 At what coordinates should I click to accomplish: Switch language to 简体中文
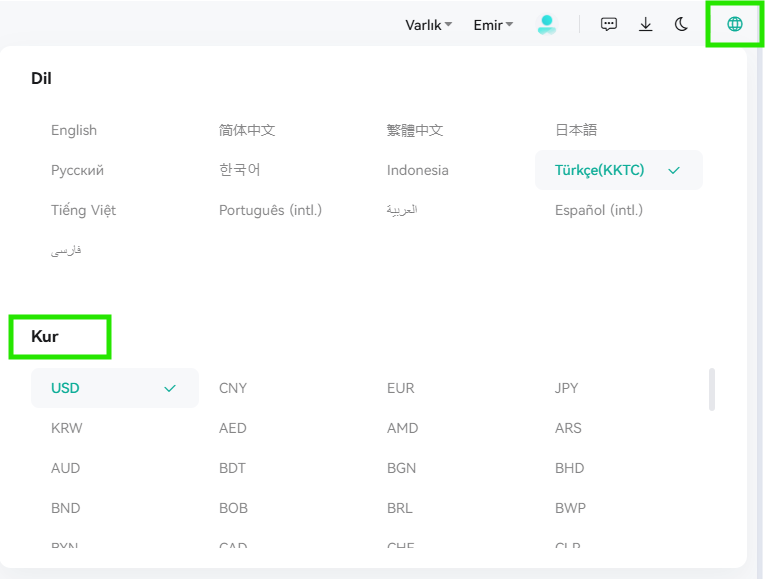[247, 130]
